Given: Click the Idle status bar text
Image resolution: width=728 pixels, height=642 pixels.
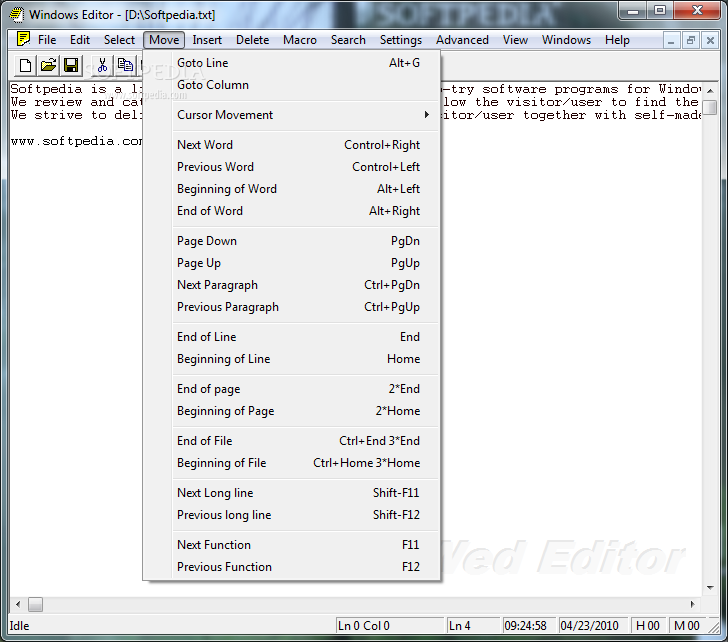Looking at the screenshot, I should pos(20,626).
